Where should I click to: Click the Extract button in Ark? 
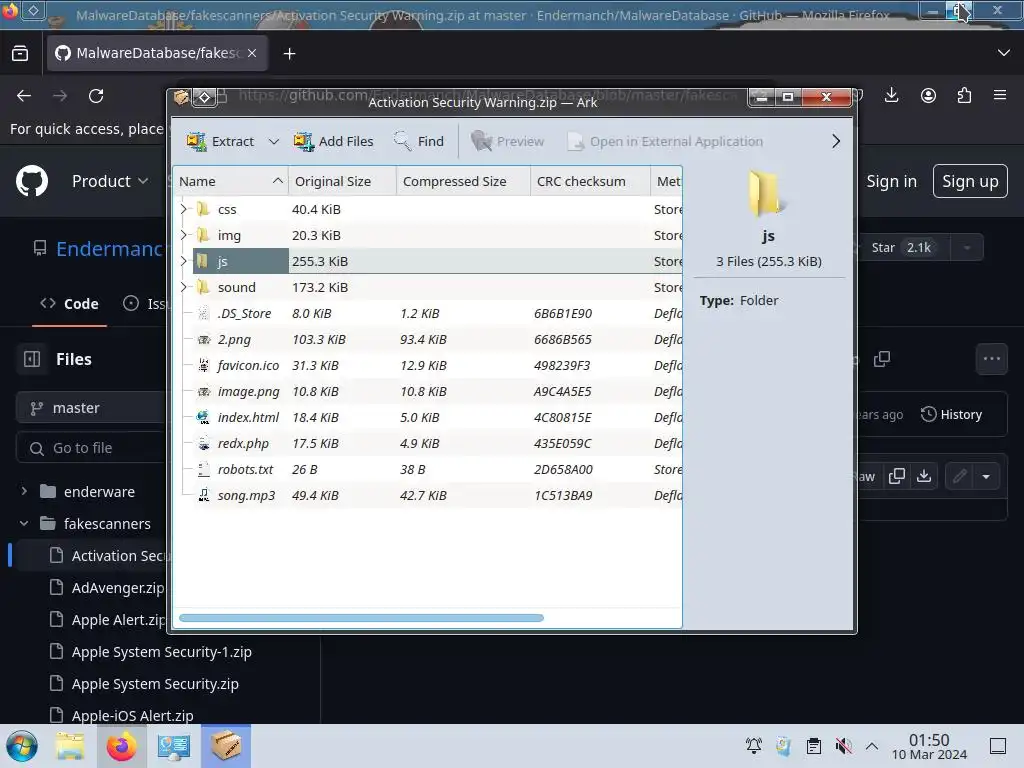click(220, 141)
